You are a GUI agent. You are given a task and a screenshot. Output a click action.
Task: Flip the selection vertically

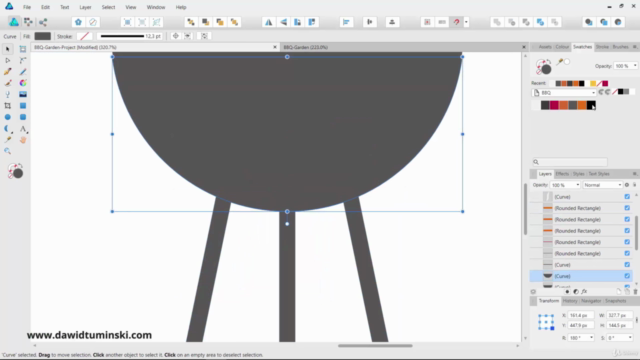(283, 22)
